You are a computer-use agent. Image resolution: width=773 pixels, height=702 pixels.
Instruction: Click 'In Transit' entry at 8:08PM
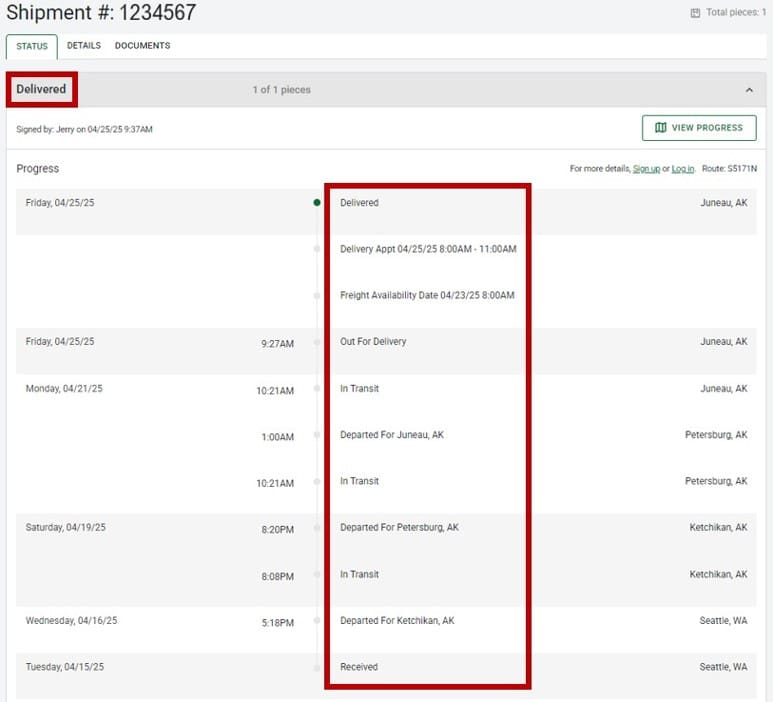tap(359, 574)
